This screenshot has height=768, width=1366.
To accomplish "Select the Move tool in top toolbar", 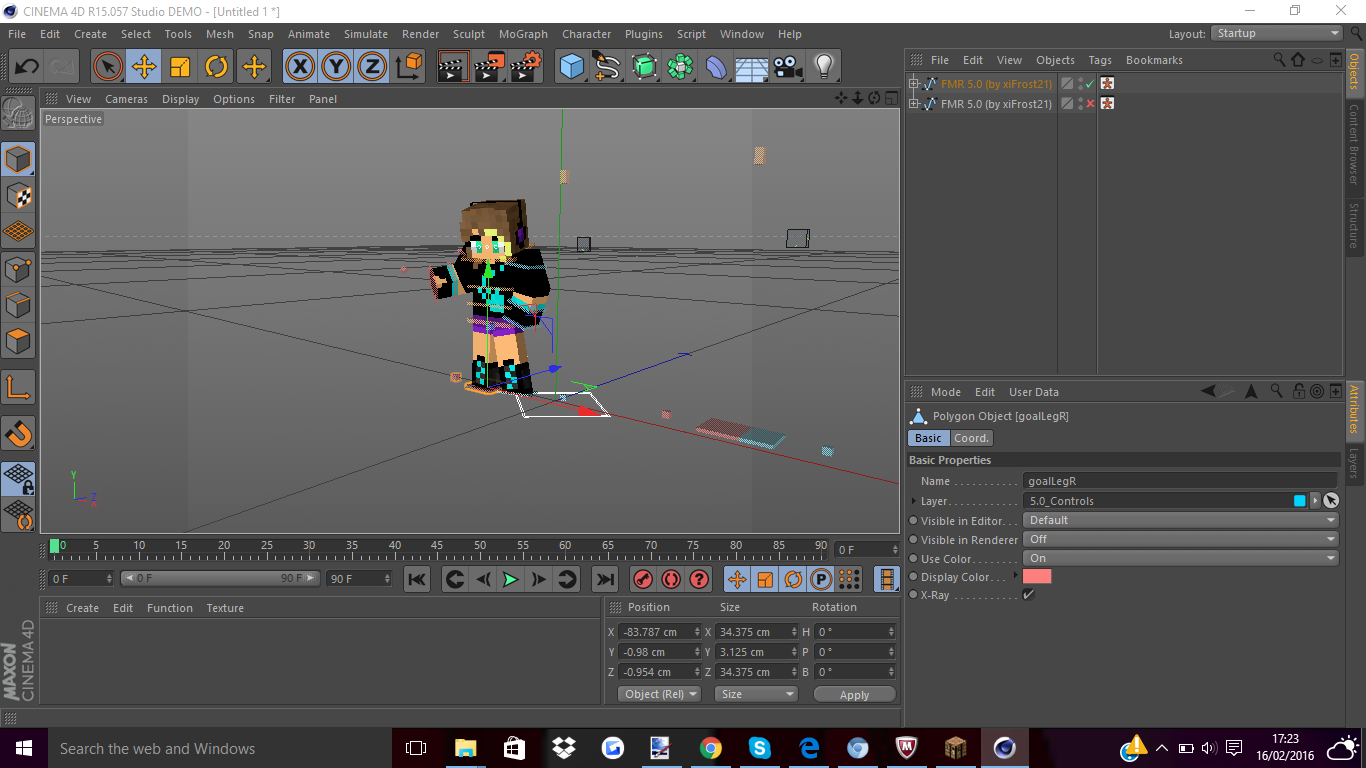I will click(144, 67).
